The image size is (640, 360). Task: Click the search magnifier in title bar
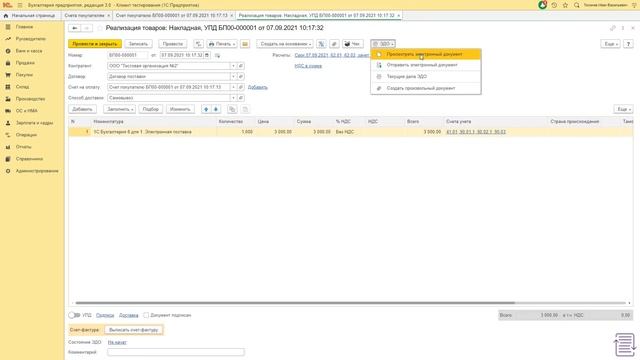click(x=577, y=5)
